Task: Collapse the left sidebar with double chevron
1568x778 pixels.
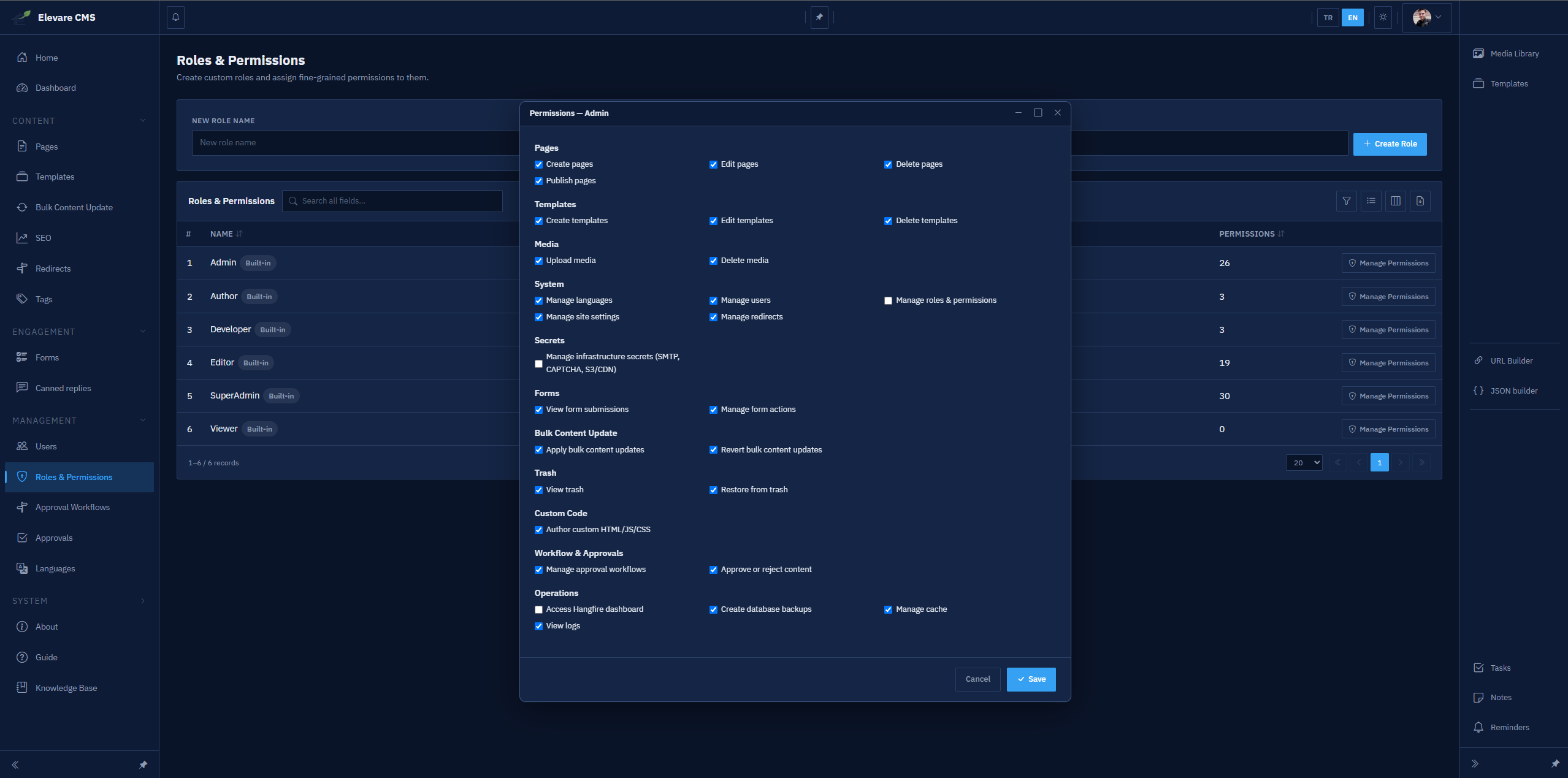Action: click(15, 765)
